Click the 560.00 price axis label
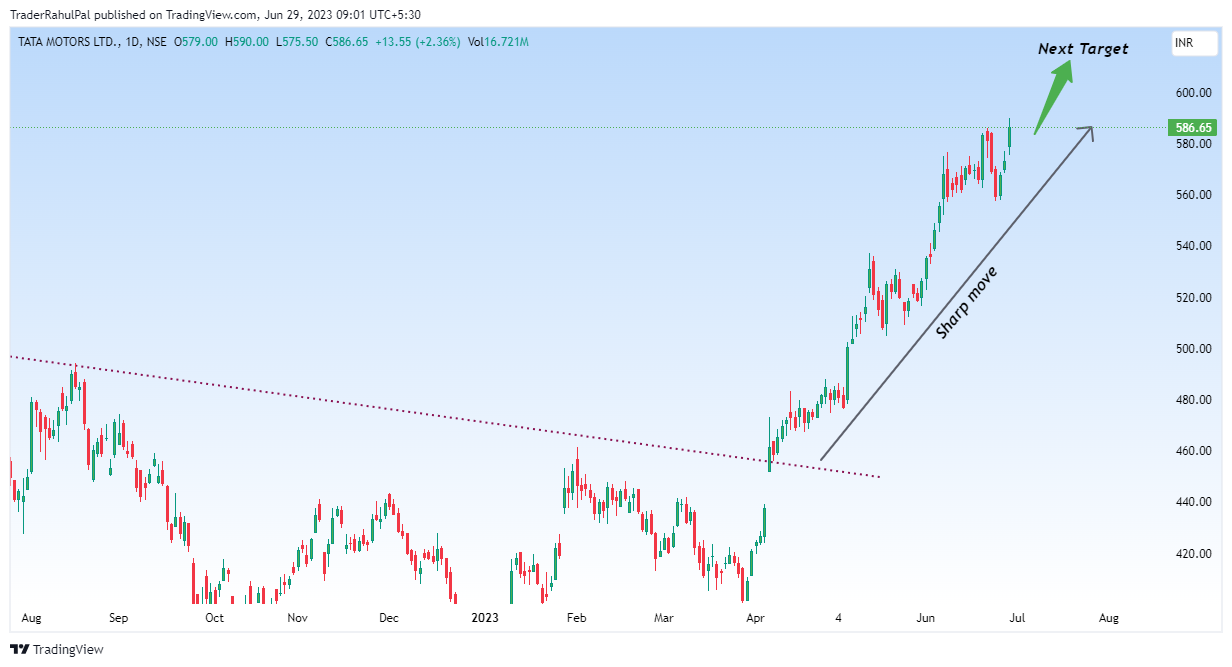Image resolution: width=1232 pixels, height=667 pixels. click(x=1194, y=195)
